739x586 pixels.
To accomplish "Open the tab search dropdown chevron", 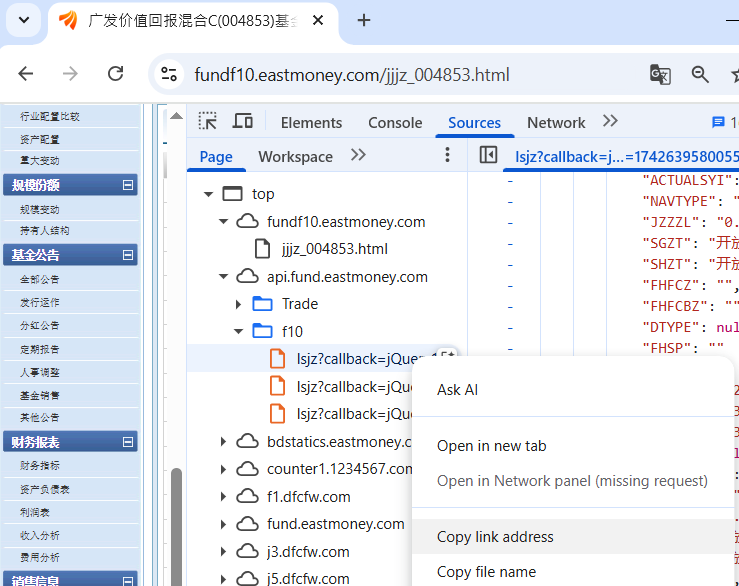I will pos(24,20).
